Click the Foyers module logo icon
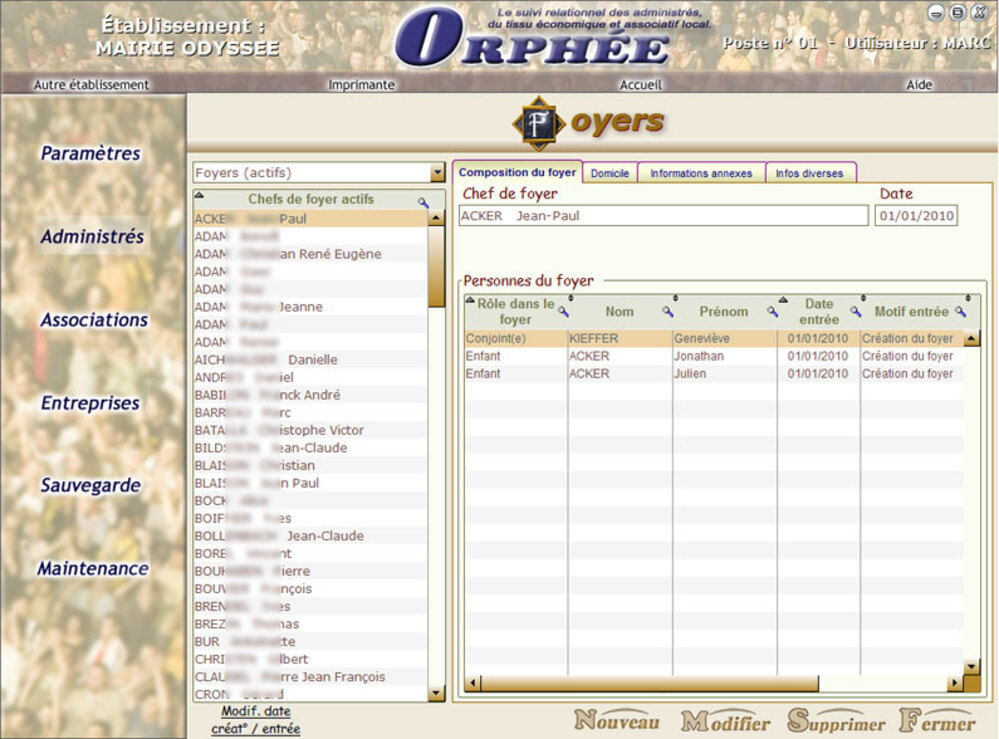This screenshot has height=739, width=999. [539, 123]
